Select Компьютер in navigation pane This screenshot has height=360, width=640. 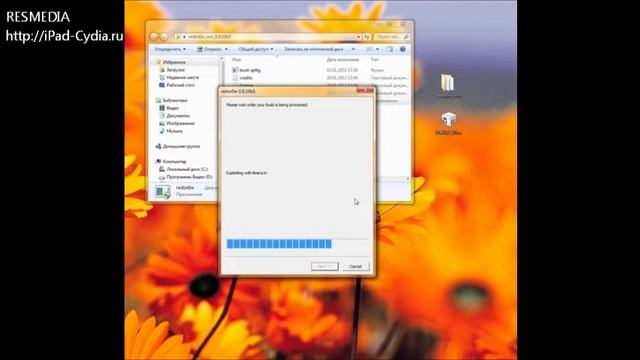pyautogui.click(x=174, y=162)
